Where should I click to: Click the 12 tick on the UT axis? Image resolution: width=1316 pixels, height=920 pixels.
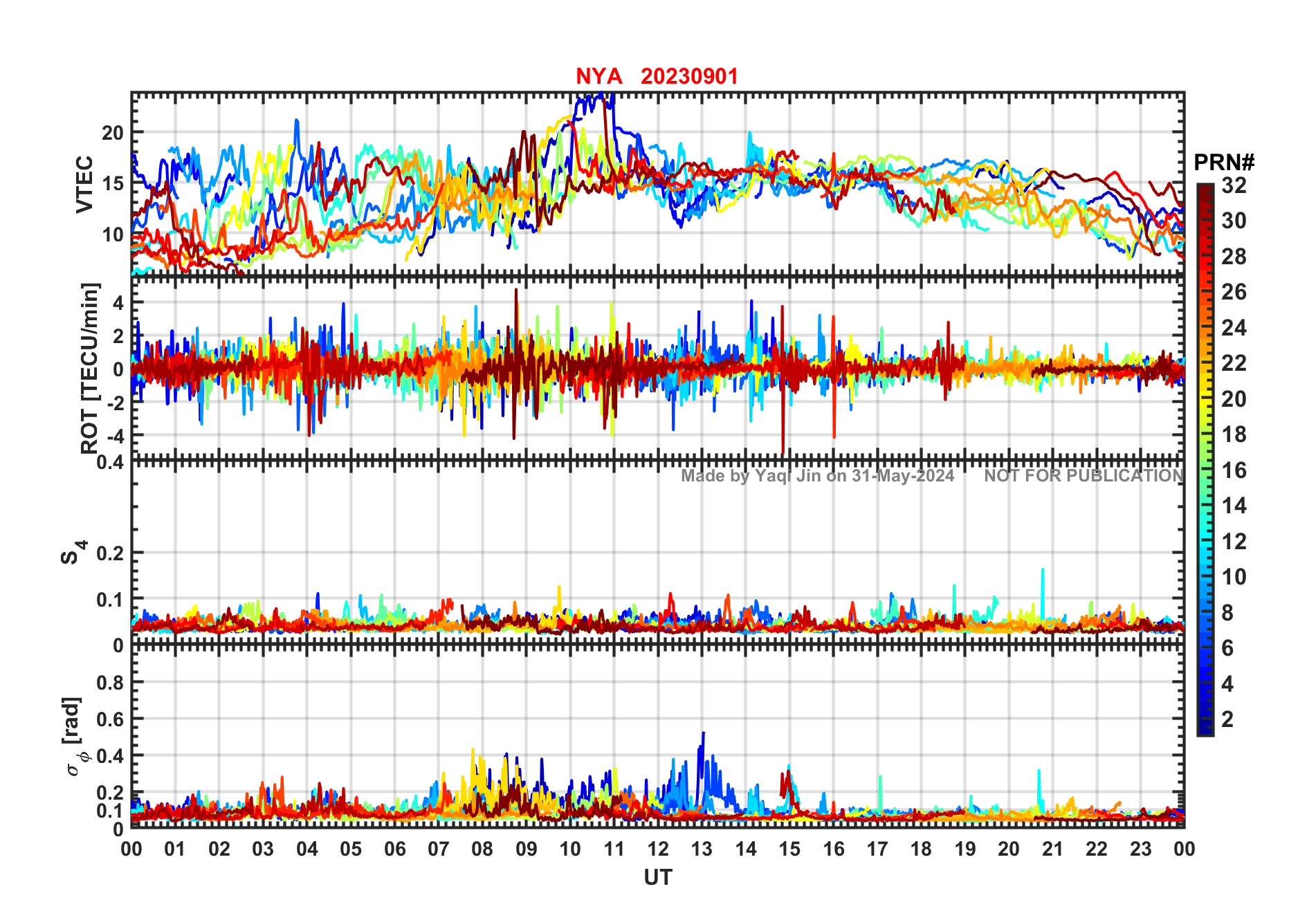(x=657, y=849)
